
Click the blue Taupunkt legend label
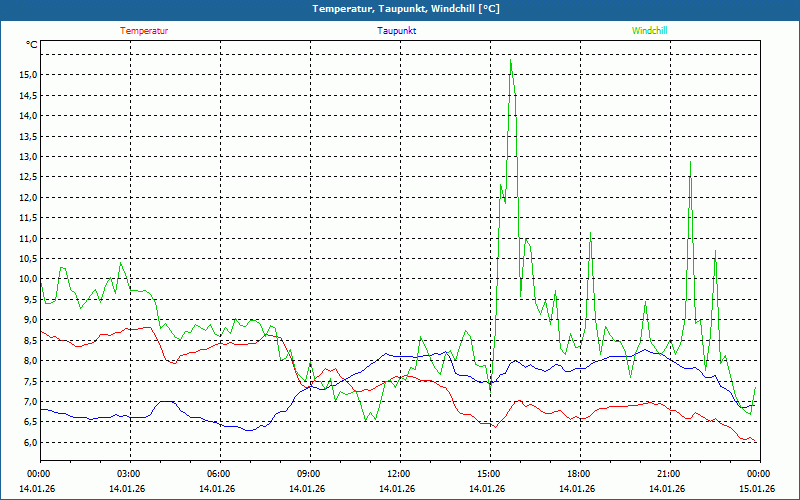(x=397, y=31)
